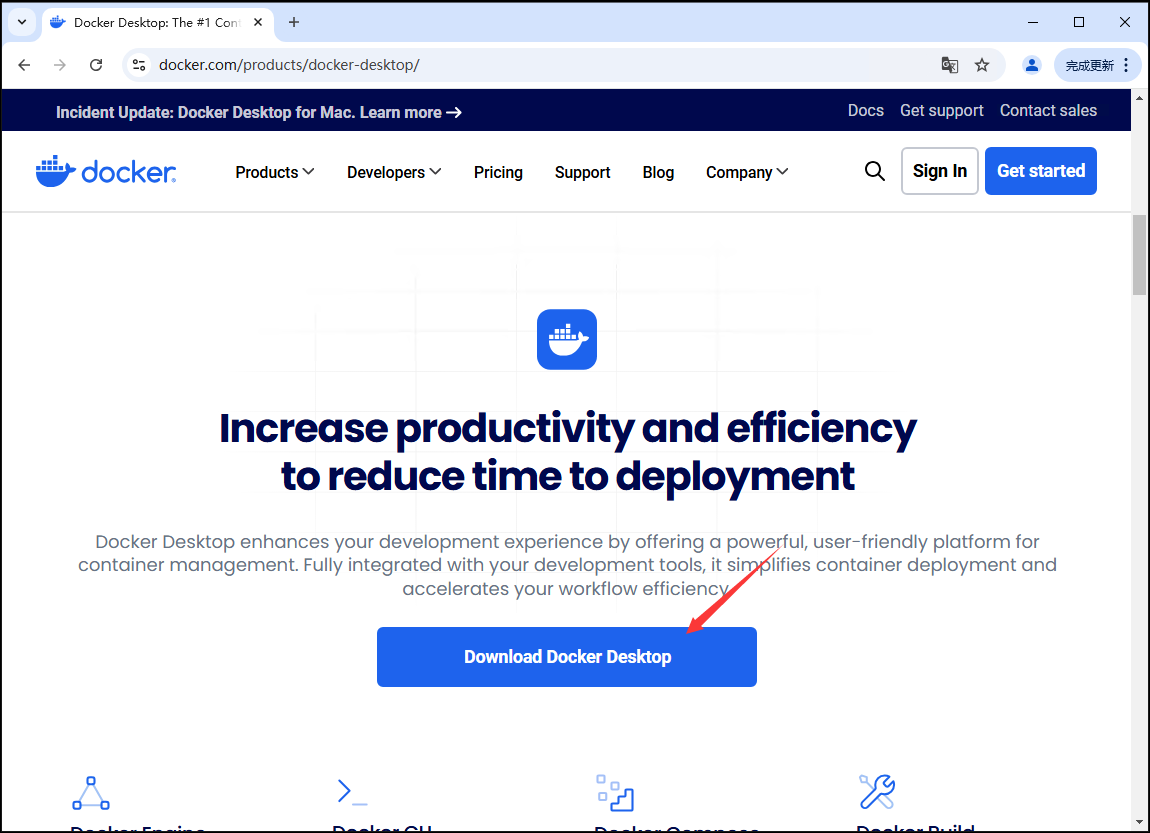Open the Support page
Screen dimensions: 1150x833
point(582,172)
